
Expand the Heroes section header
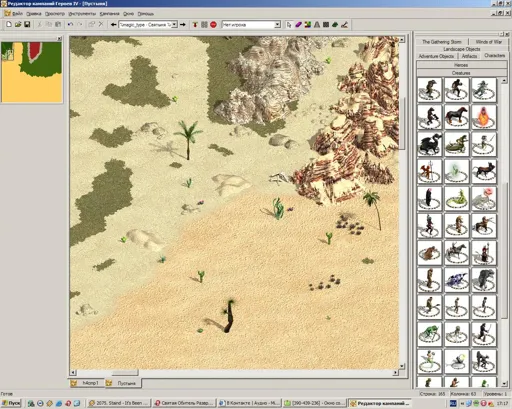tap(461, 65)
